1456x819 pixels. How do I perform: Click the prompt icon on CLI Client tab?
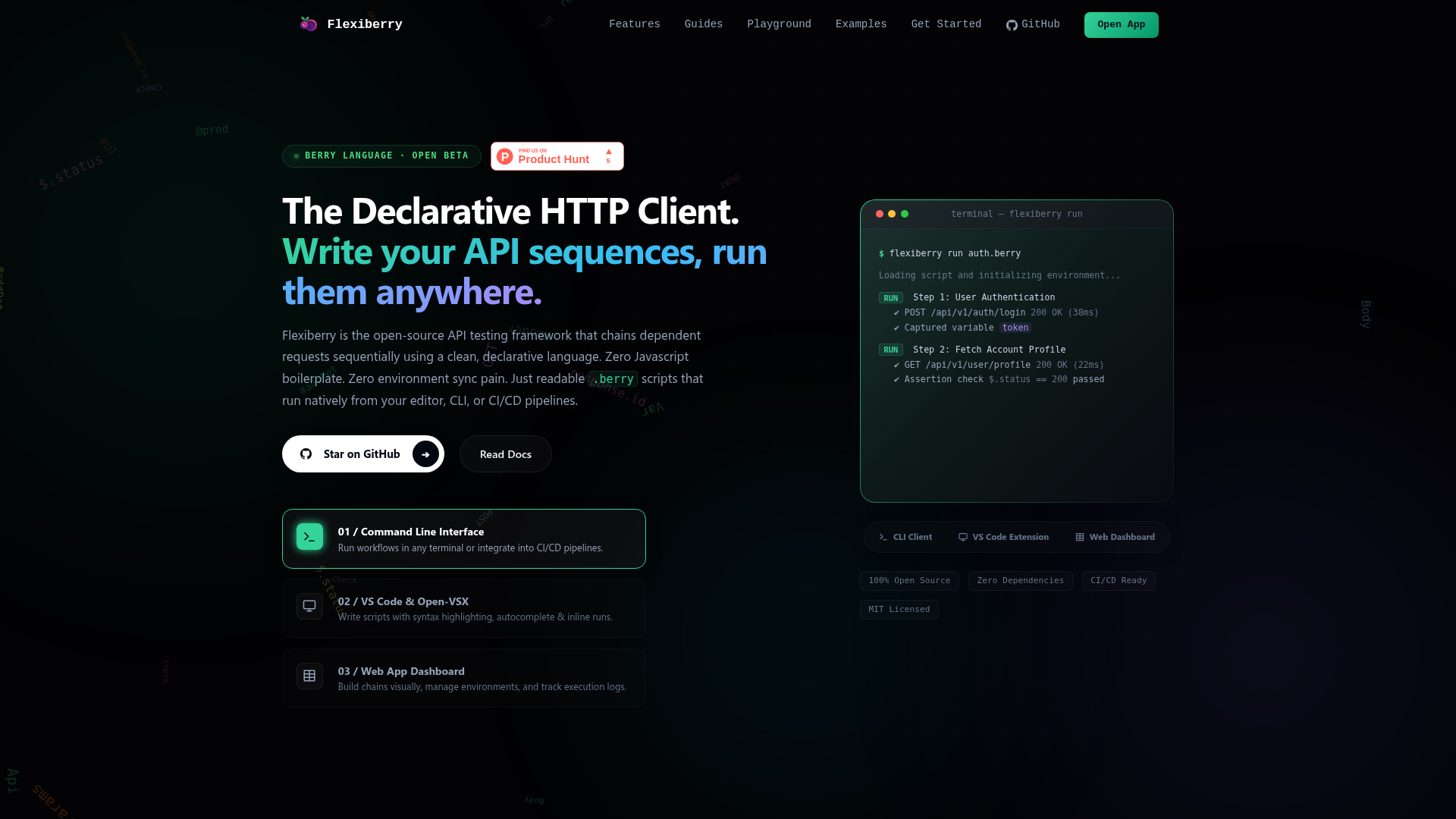pyautogui.click(x=883, y=537)
